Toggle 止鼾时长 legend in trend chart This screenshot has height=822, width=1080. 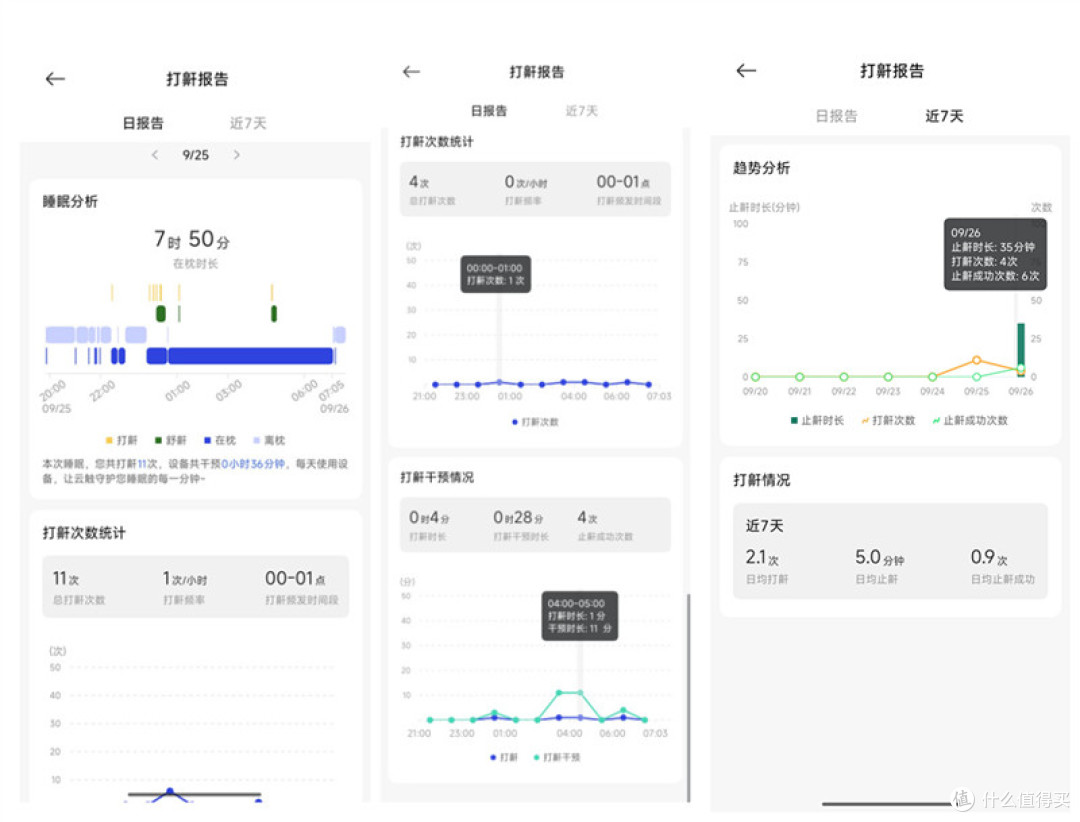(817, 420)
